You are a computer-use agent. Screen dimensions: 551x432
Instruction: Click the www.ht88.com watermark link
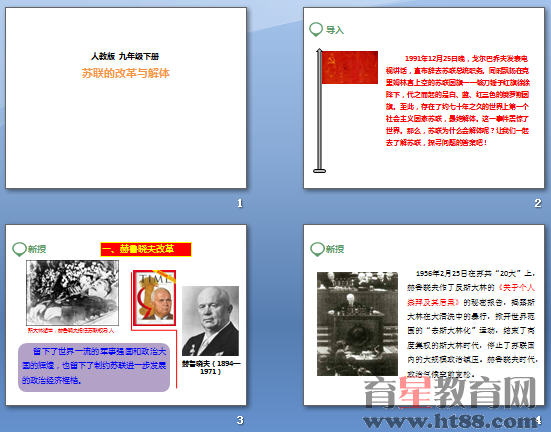tap(451, 421)
